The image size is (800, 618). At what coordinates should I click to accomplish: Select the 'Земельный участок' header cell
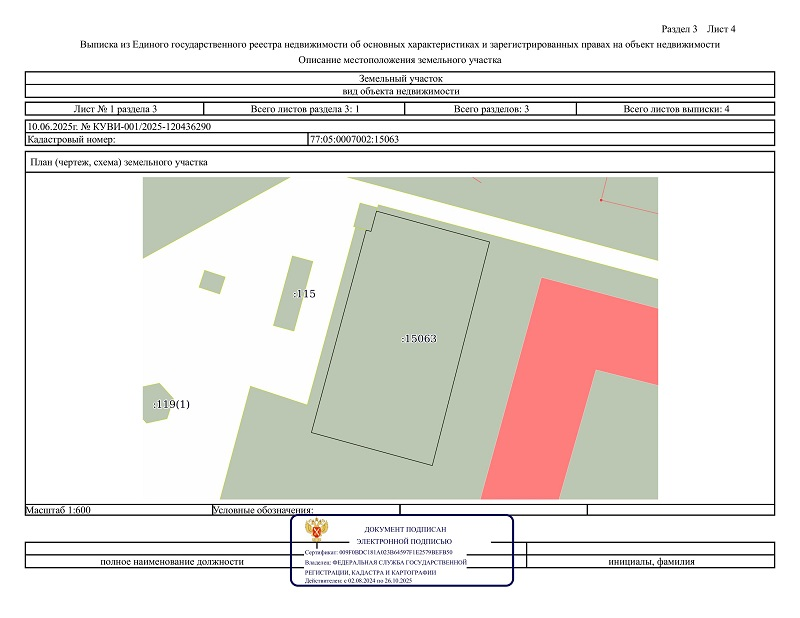(399, 78)
